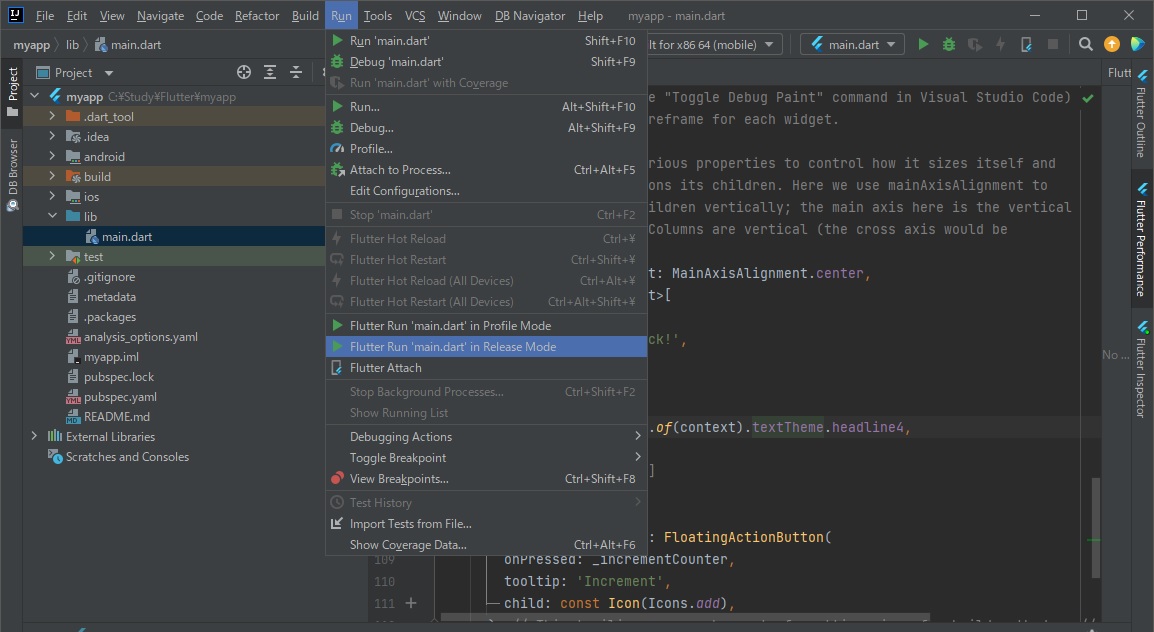
Task: Open the VCS menu
Action: click(x=415, y=15)
